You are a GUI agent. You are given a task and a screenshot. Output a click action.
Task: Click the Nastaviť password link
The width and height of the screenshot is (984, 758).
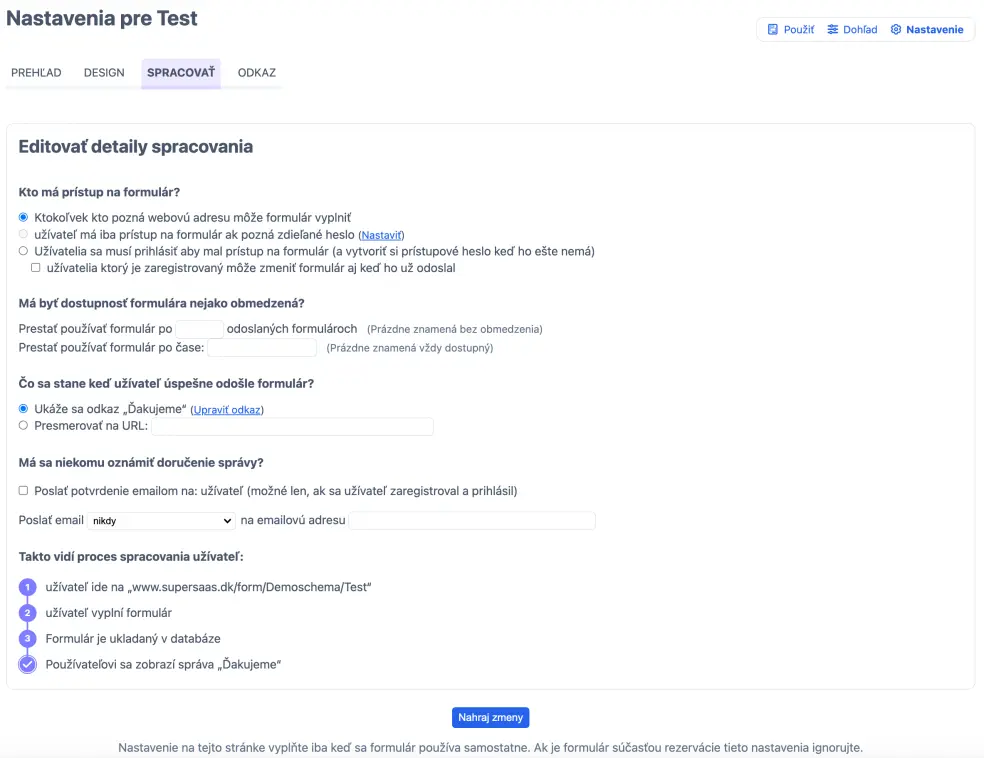[x=381, y=235]
